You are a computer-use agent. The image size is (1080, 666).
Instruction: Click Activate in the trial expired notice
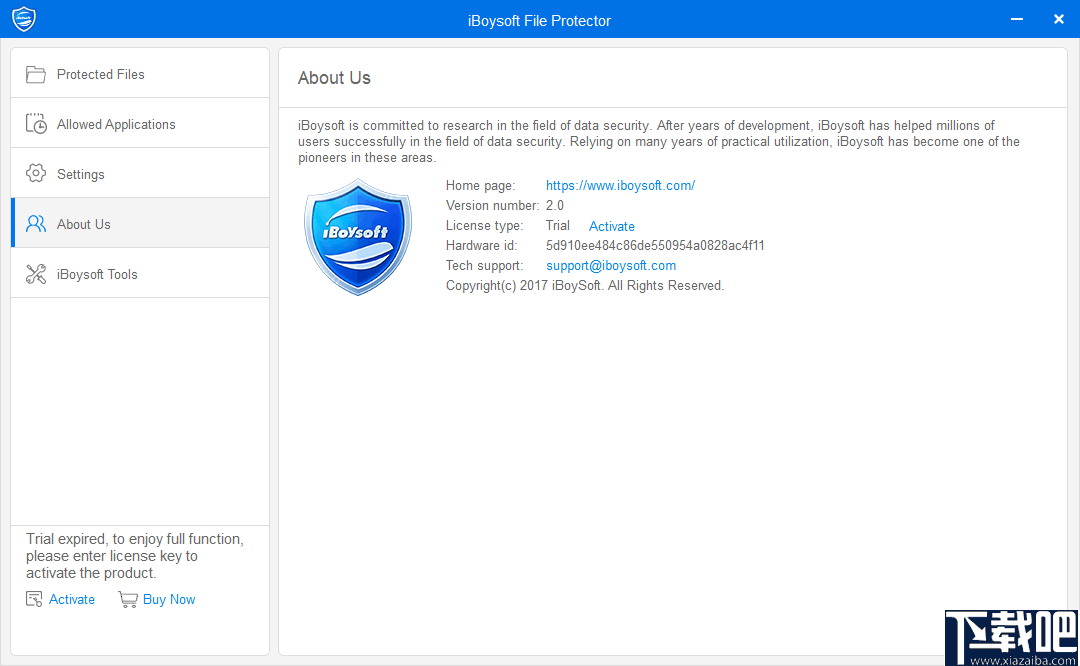click(x=70, y=599)
